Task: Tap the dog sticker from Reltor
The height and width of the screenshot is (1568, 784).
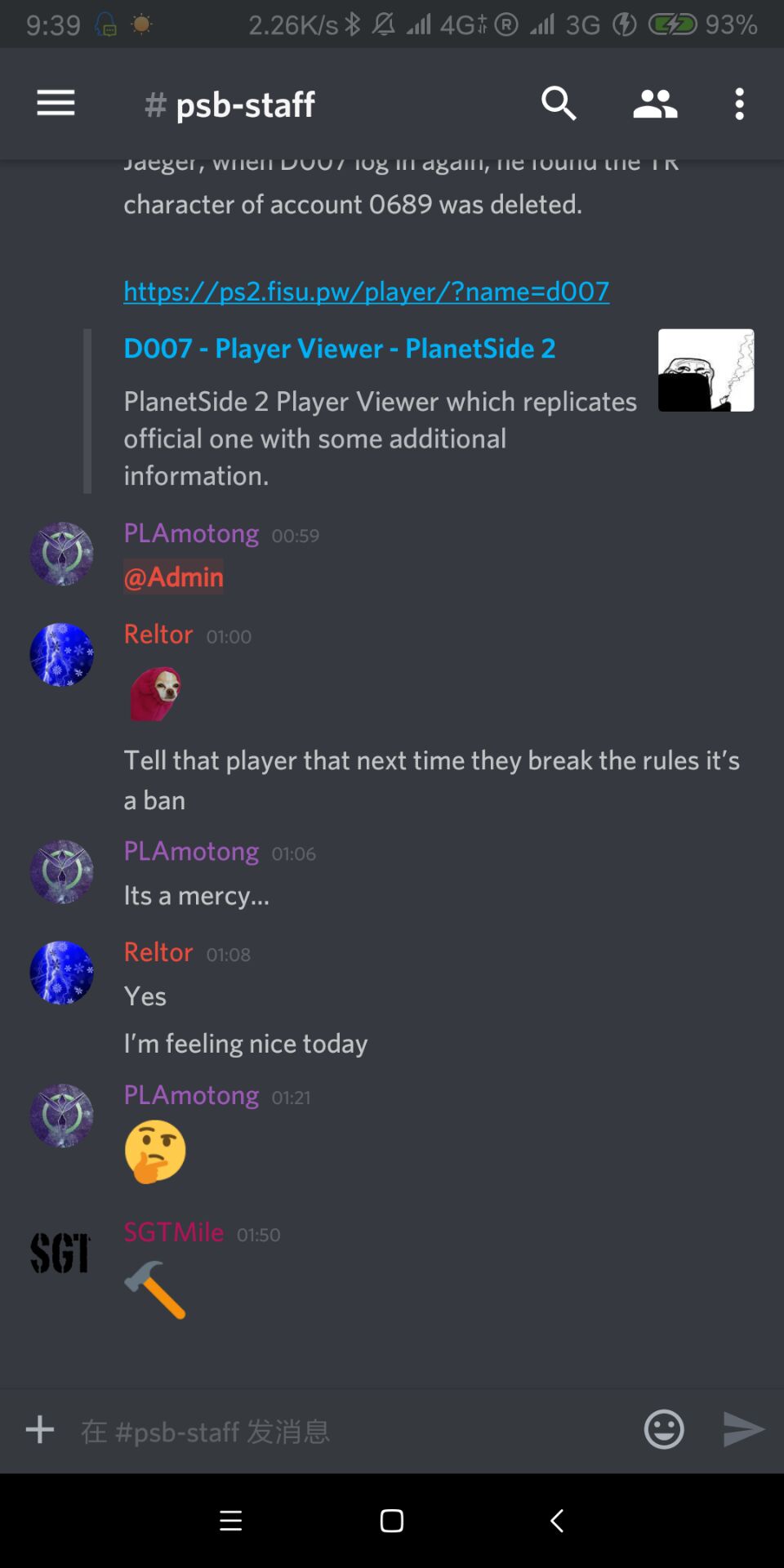Action: (155, 693)
